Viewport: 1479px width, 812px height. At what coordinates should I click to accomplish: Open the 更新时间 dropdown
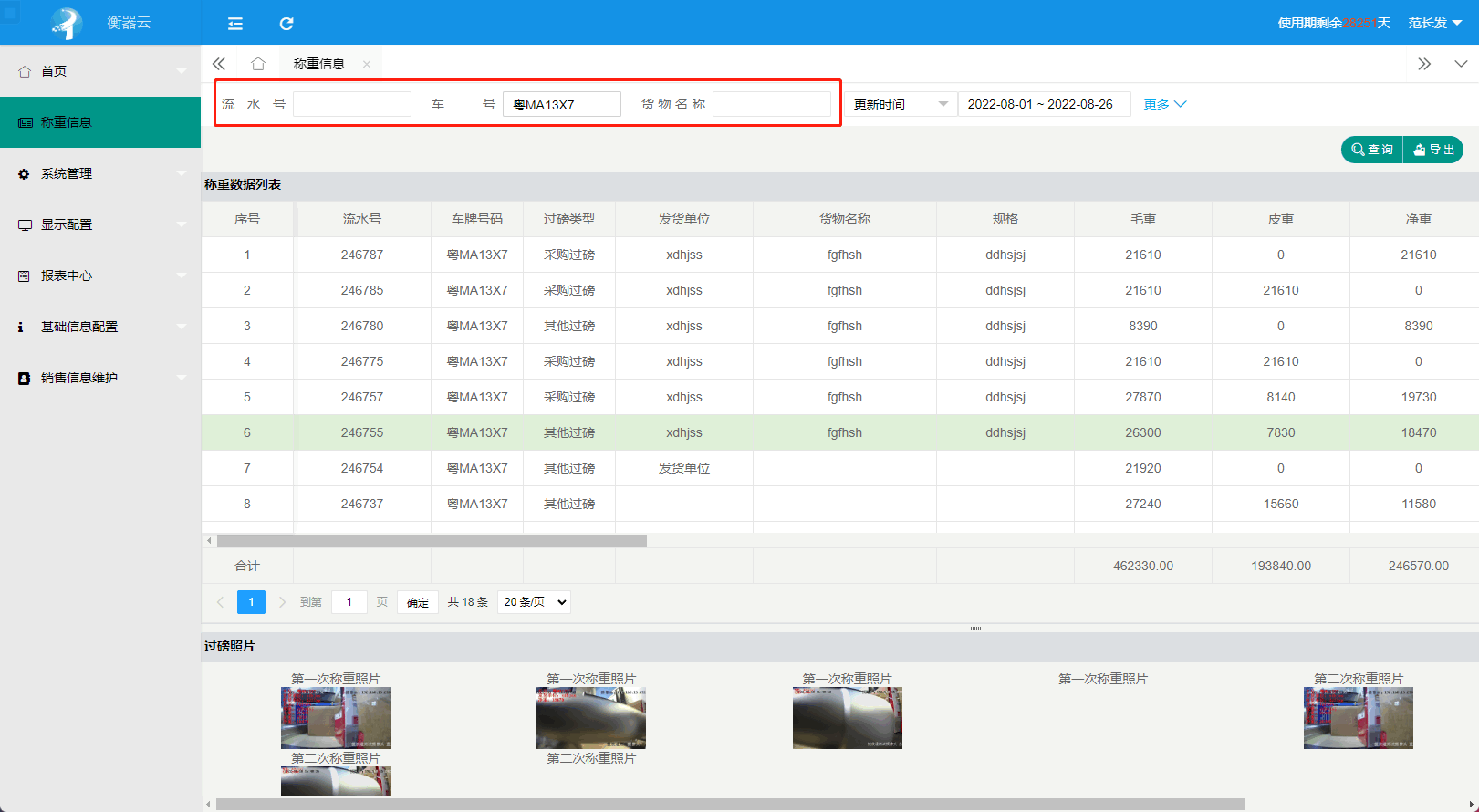pyautogui.click(x=901, y=104)
